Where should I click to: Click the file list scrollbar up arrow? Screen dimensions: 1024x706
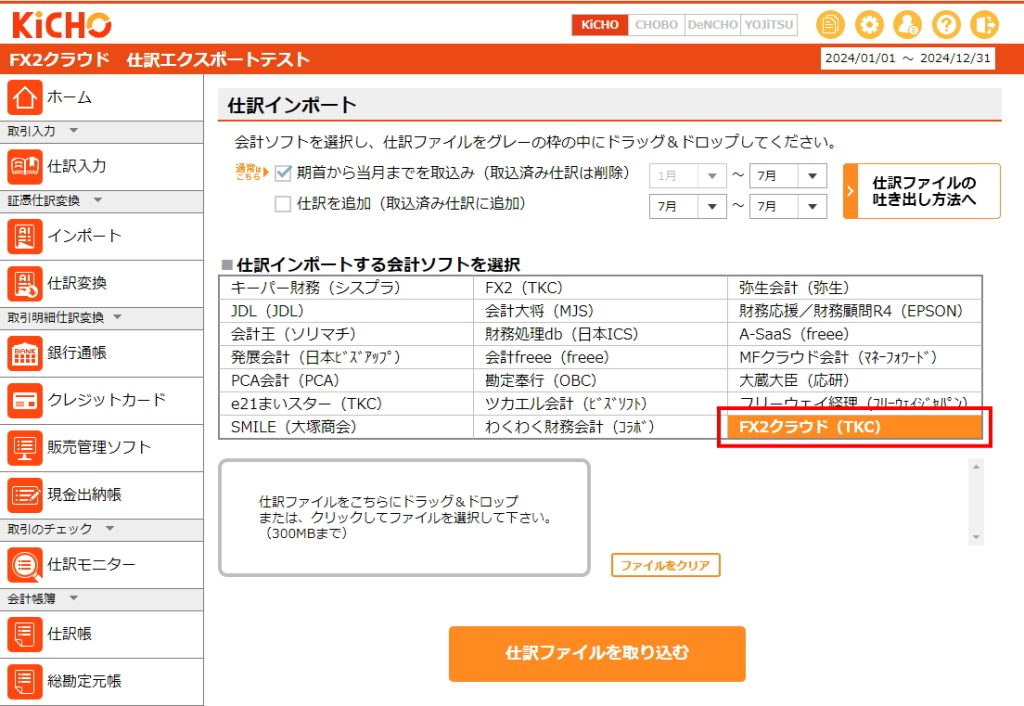(x=976, y=466)
